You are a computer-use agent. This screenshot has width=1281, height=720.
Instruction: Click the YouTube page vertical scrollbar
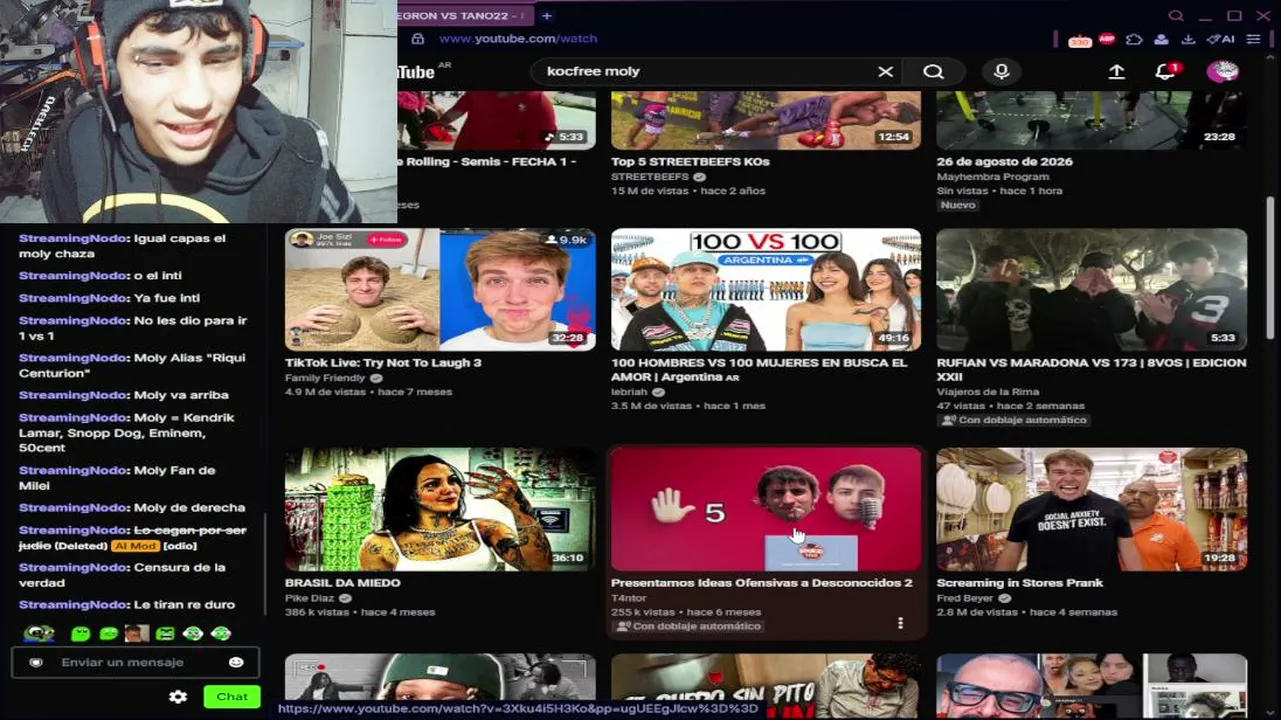coord(1271,270)
